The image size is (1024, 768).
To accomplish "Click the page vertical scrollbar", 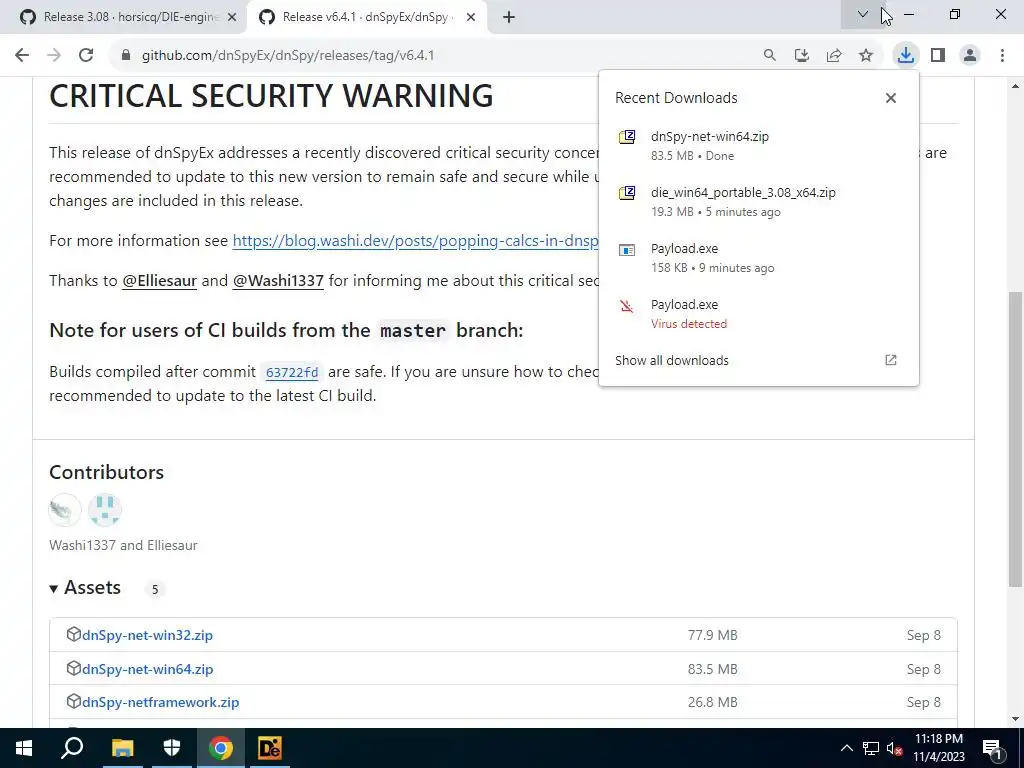I will (1016, 438).
